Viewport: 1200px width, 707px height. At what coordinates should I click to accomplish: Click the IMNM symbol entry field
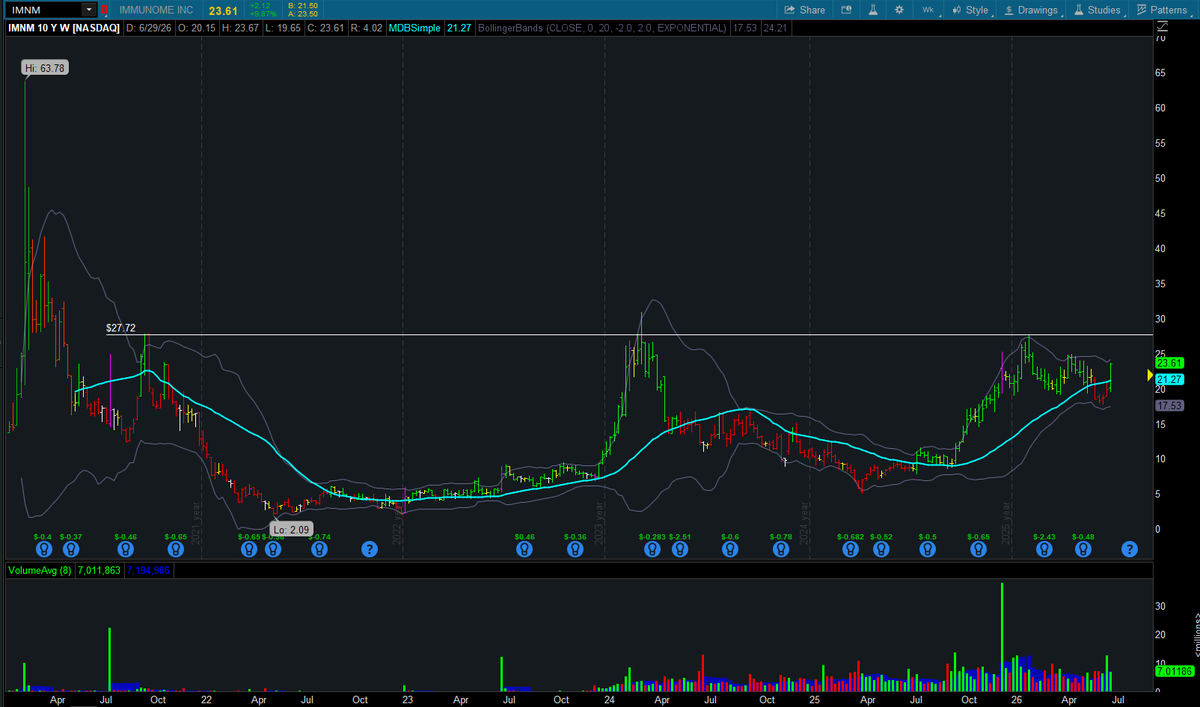(x=44, y=9)
